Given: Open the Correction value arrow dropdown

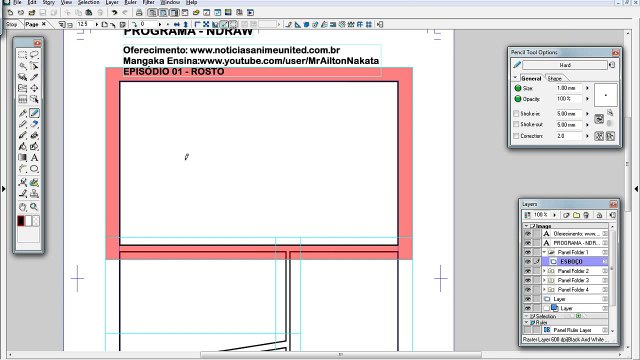Looking at the screenshot, I should [587, 136].
